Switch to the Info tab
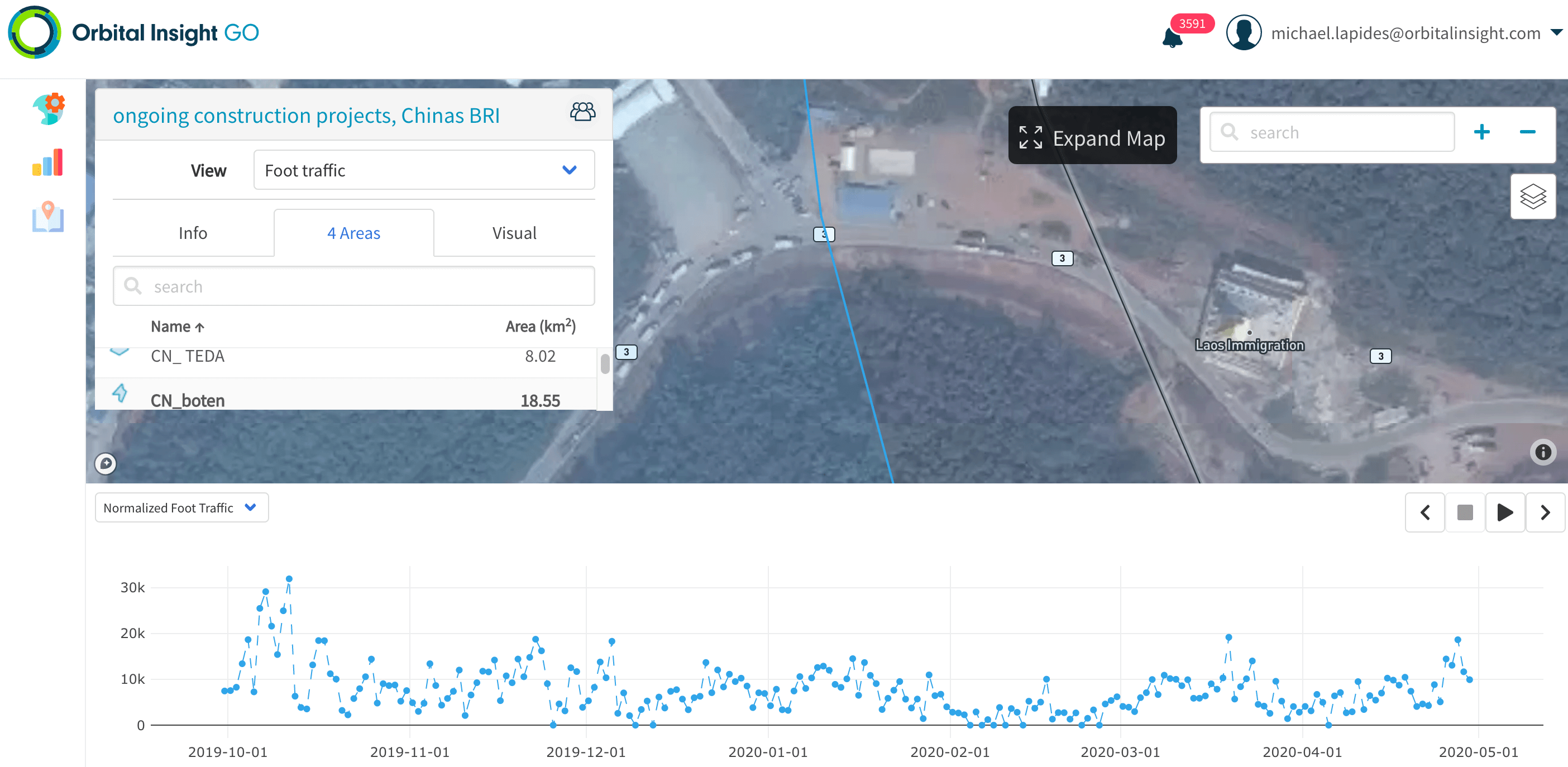 point(193,233)
